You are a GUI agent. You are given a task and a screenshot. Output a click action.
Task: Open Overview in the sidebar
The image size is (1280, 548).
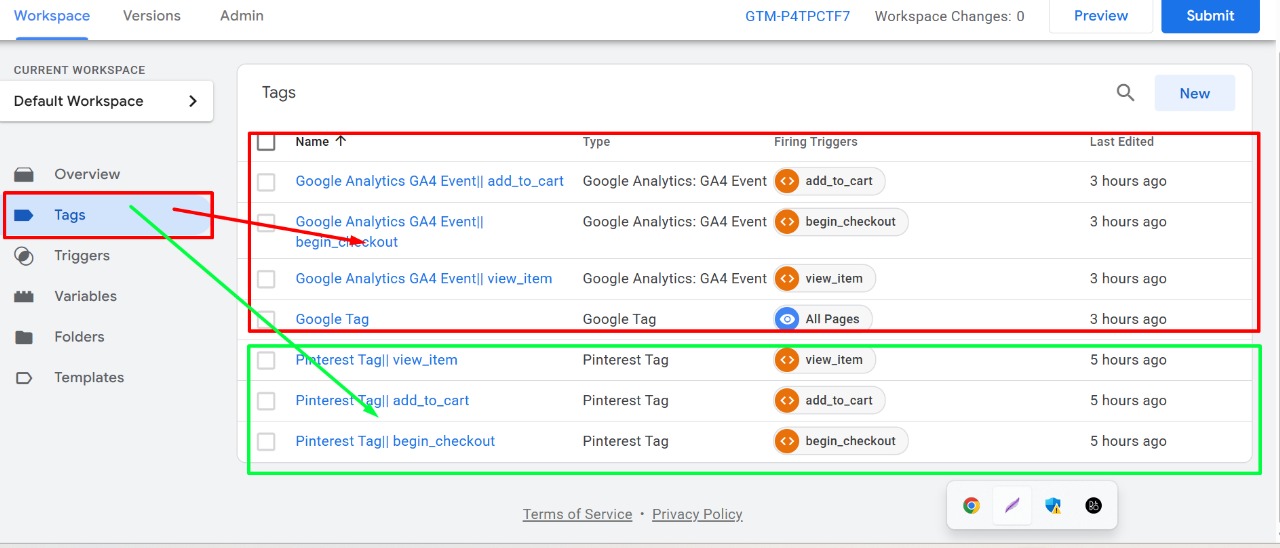click(x=87, y=174)
